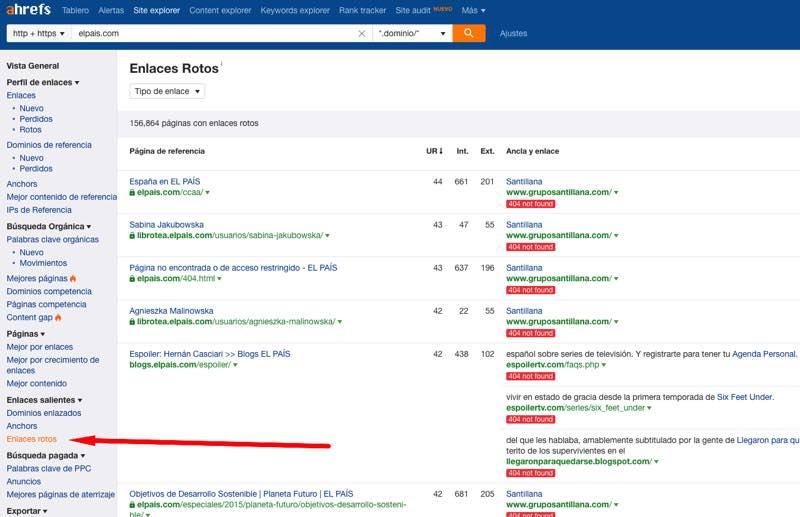800x517 pixels.
Task: Click the Ext. column header
Action: pos(487,151)
